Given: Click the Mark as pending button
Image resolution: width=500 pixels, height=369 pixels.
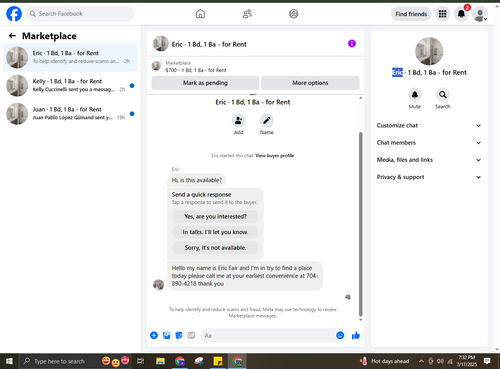Looking at the screenshot, I should [205, 83].
